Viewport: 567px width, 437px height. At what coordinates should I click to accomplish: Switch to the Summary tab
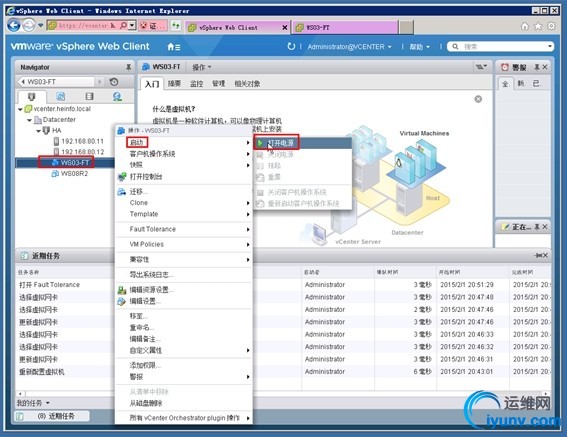pyautogui.click(x=174, y=84)
